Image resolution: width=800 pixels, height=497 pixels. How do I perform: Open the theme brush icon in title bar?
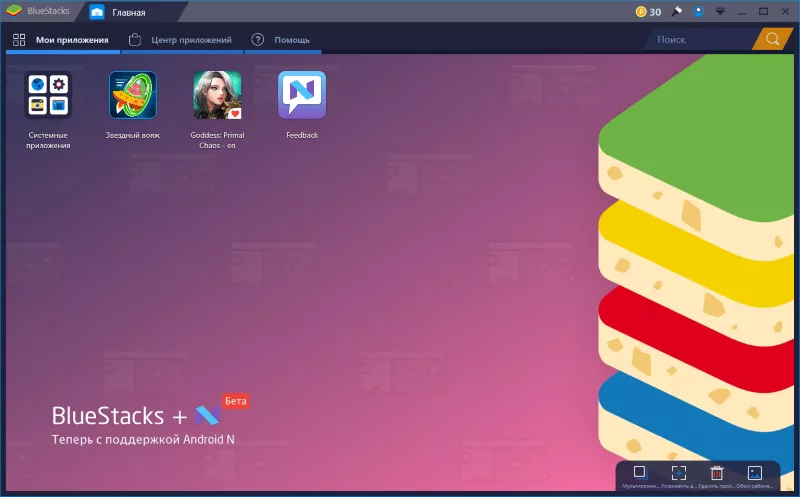coord(677,11)
